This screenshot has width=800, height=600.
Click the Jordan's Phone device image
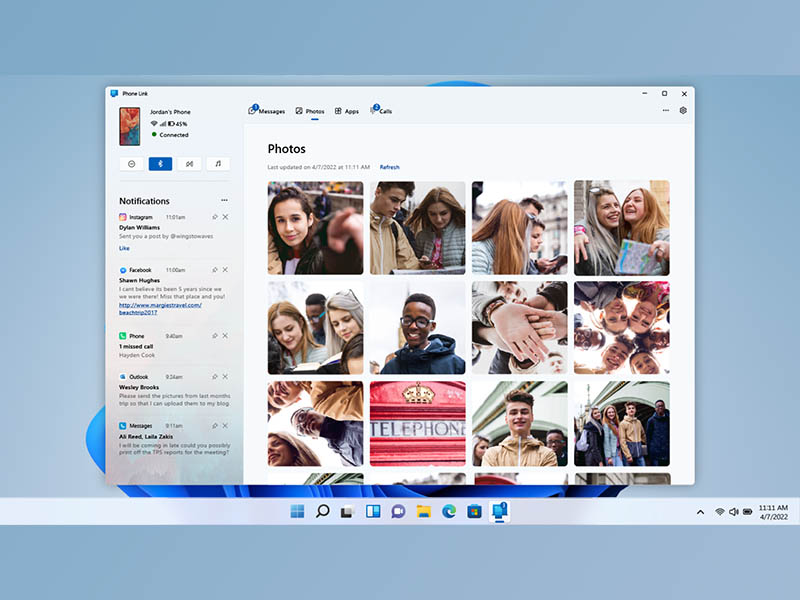(130, 126)
